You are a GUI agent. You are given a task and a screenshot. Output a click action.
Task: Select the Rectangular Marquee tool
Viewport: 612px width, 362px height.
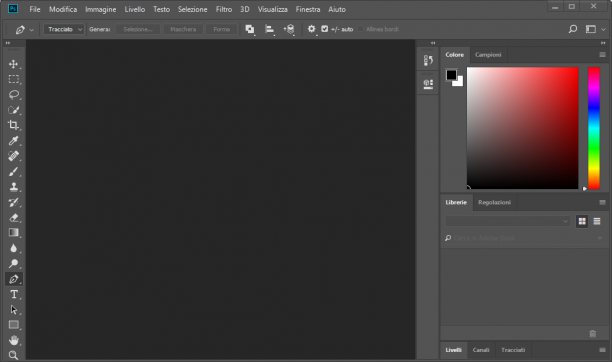point(14,79)
